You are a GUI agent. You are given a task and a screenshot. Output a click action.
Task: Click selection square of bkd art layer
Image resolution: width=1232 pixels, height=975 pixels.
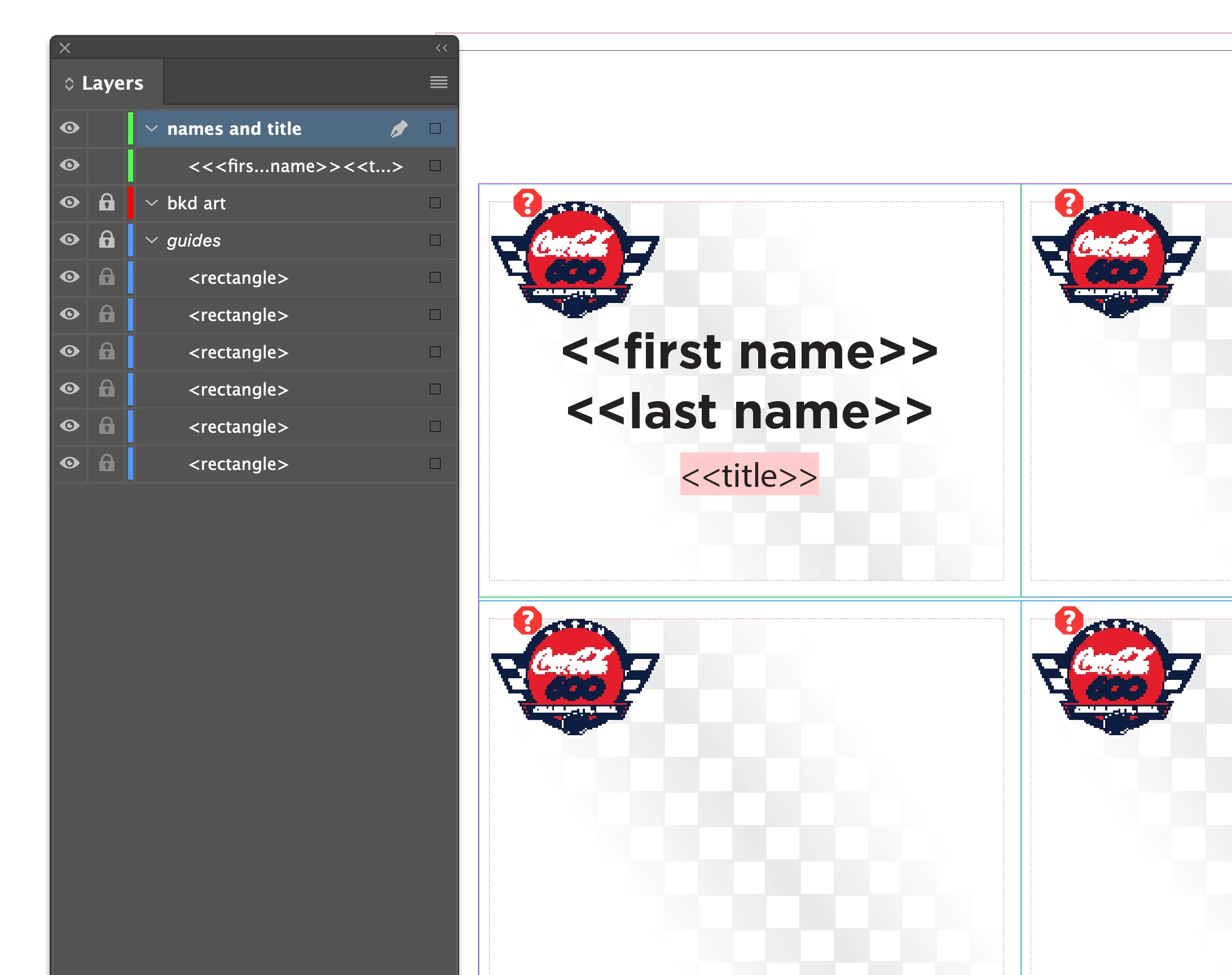[435, 203]
